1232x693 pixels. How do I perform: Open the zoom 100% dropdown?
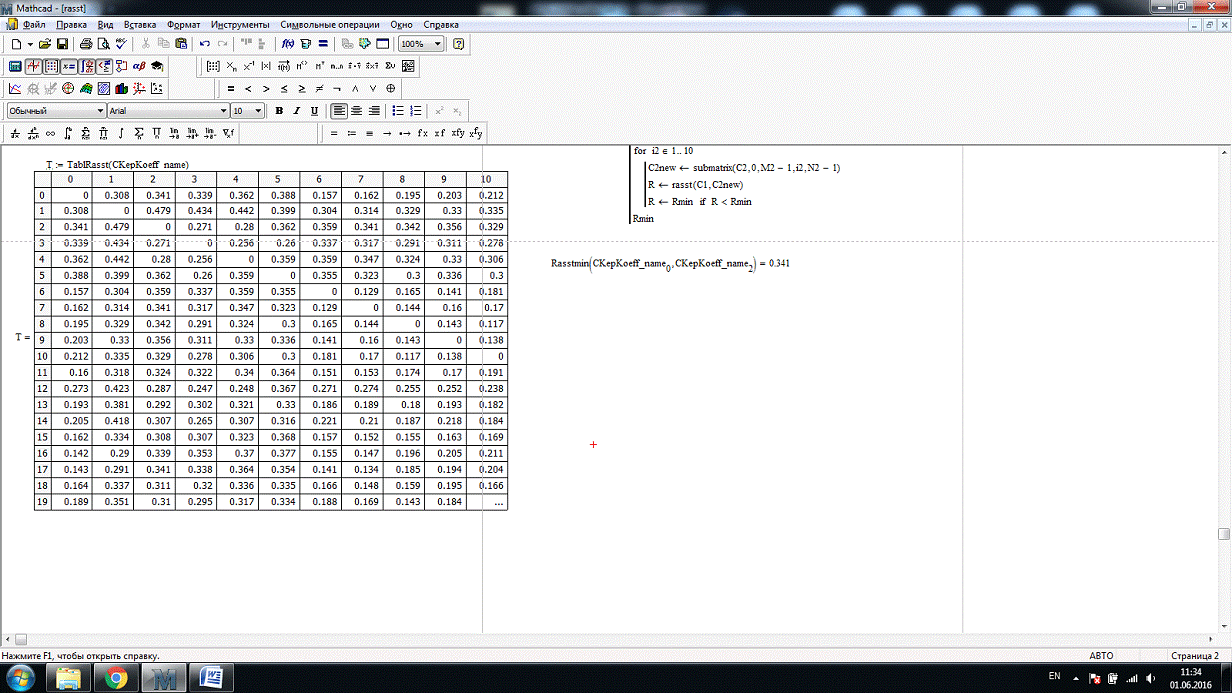pyautogui.click(x=438, y=44)
